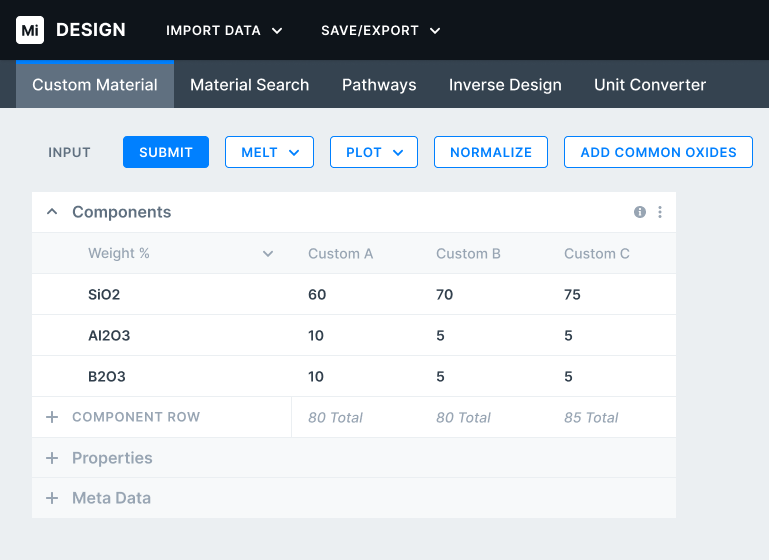Collapse the Components section chevron

[x=52, y=212]
